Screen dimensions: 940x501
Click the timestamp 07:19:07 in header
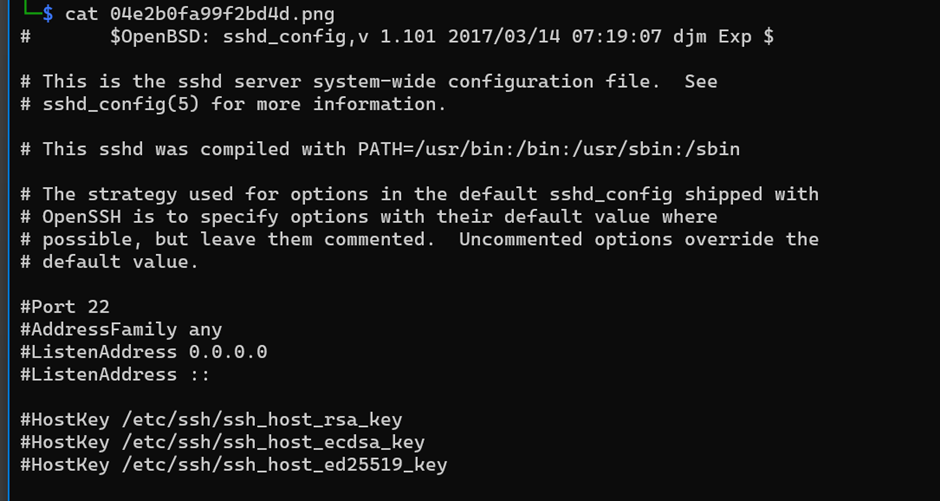click(616, 37)
